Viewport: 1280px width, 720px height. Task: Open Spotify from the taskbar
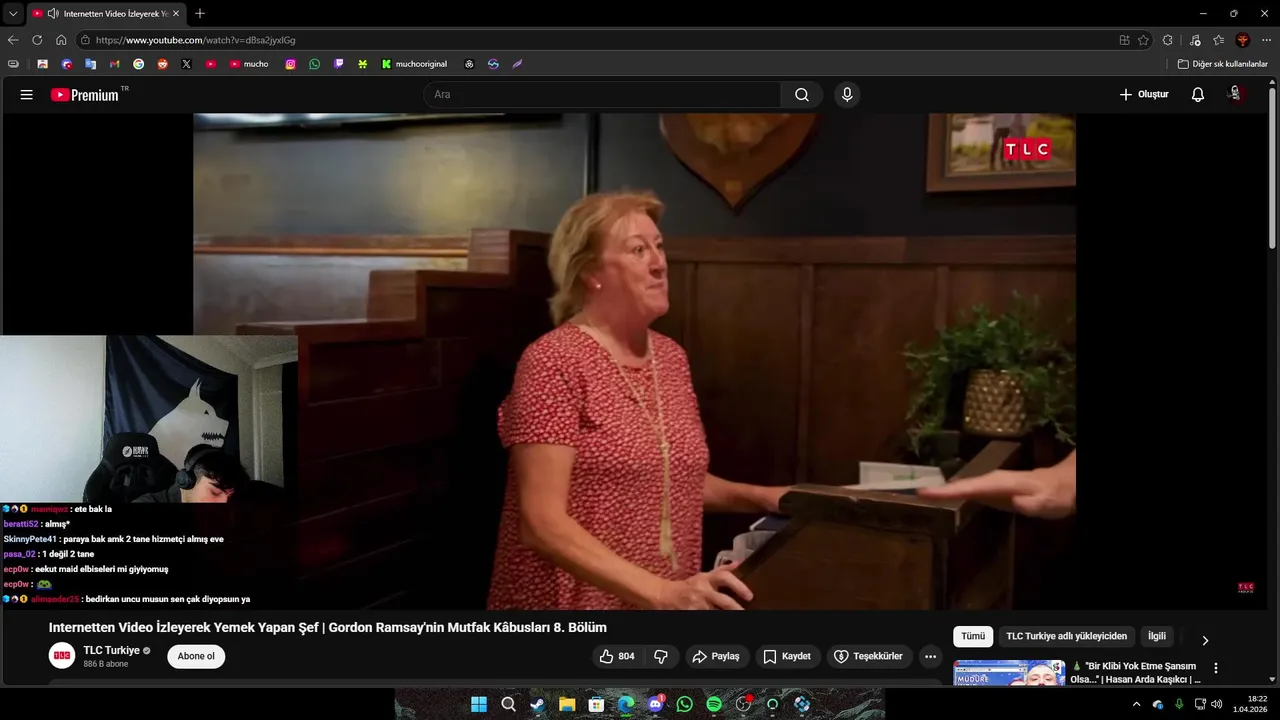click(x=714, y=704)
